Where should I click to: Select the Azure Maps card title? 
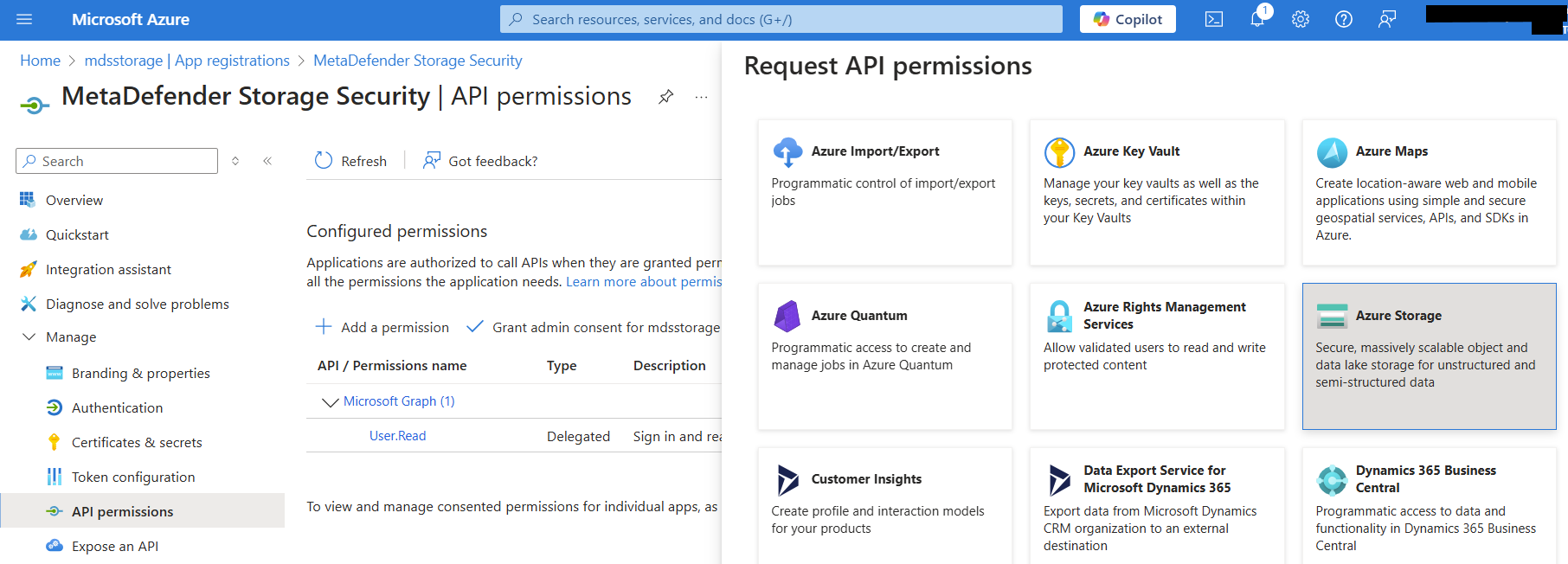[1391, 151]
